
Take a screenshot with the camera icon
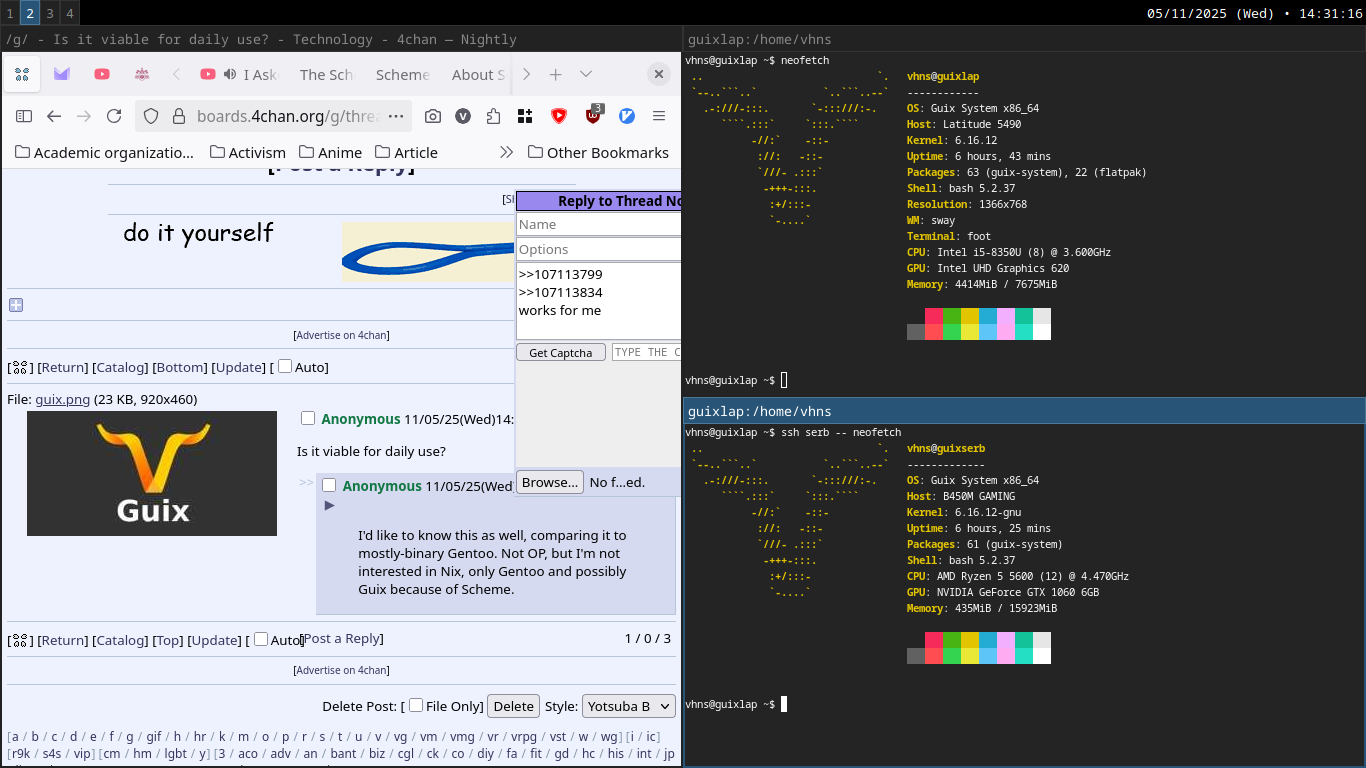pyautogui.click(x=433, y=116)
